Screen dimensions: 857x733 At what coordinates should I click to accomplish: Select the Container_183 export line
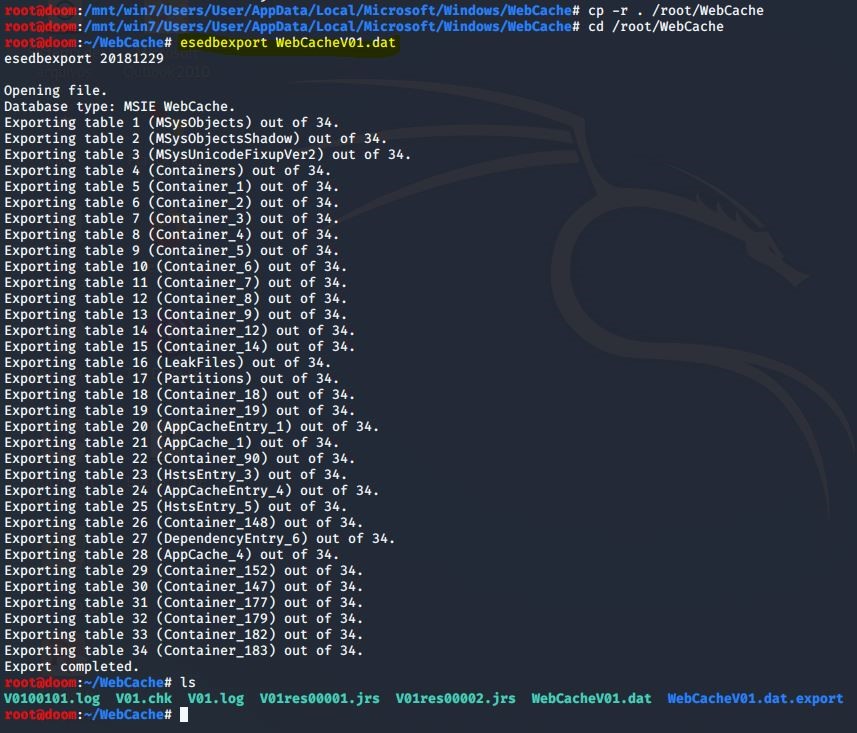185,651
